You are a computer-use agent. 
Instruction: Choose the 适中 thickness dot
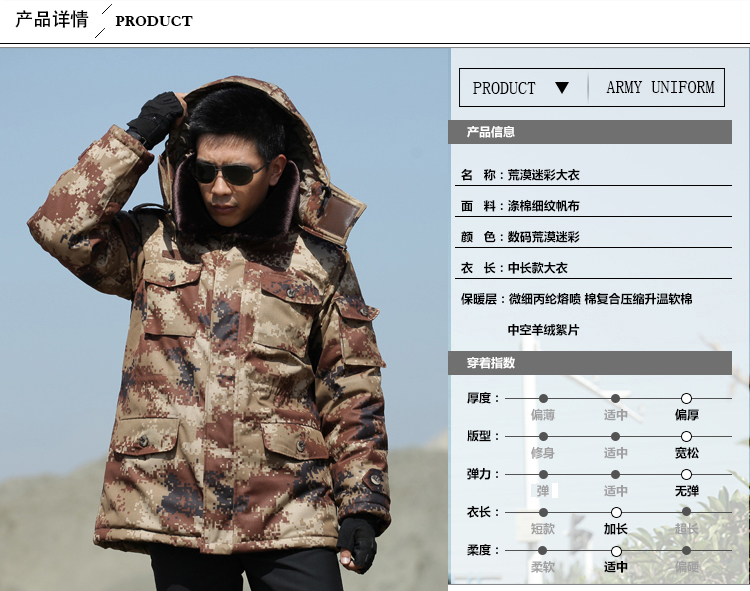coord(616,398)
